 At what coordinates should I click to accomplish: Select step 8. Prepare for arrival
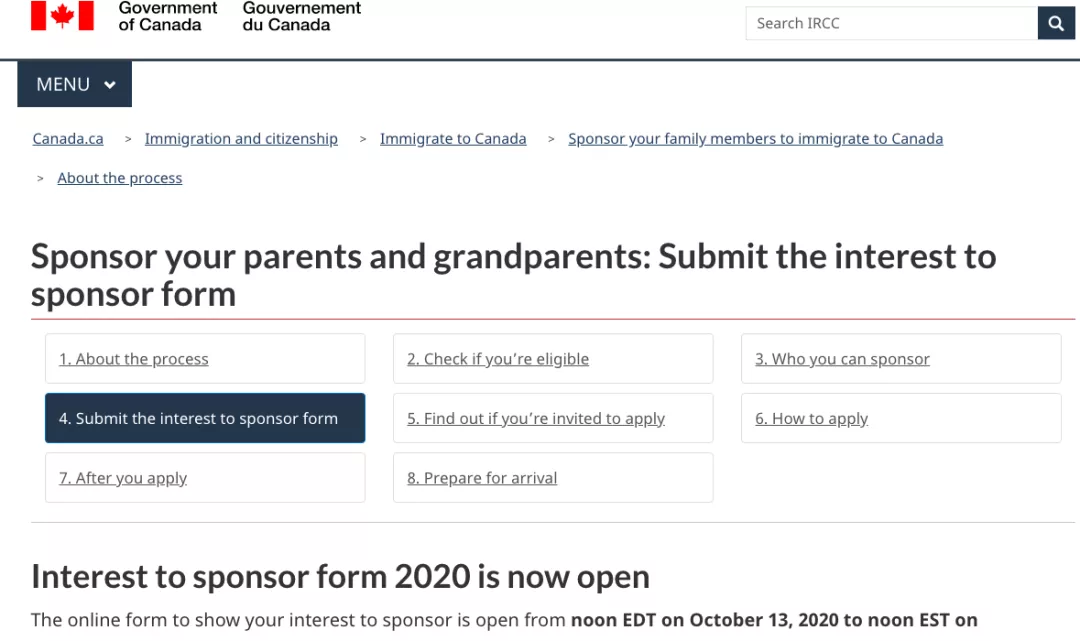pyautogui.click(x=482, y=478)
